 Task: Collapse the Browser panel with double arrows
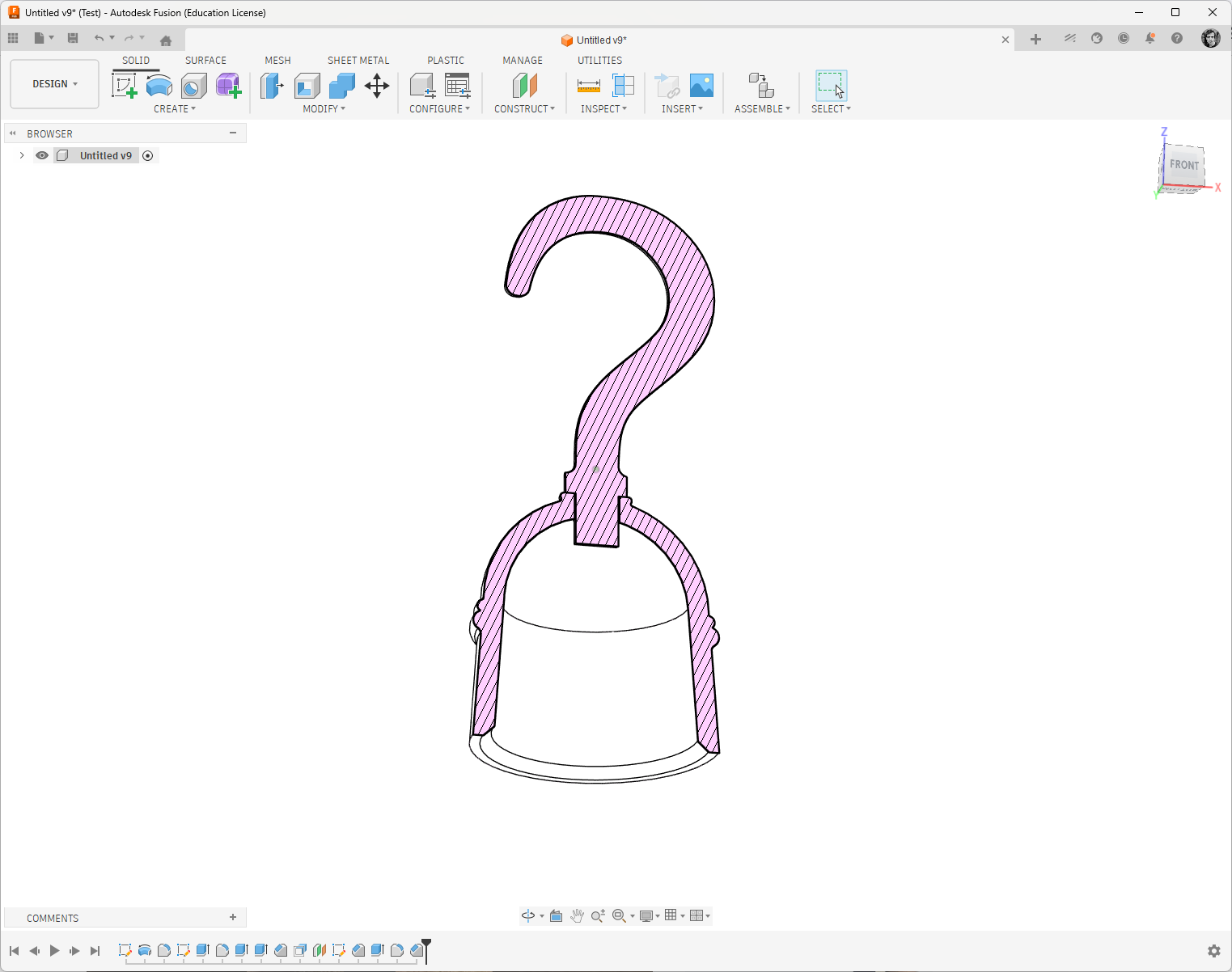(x=12, y=133)
